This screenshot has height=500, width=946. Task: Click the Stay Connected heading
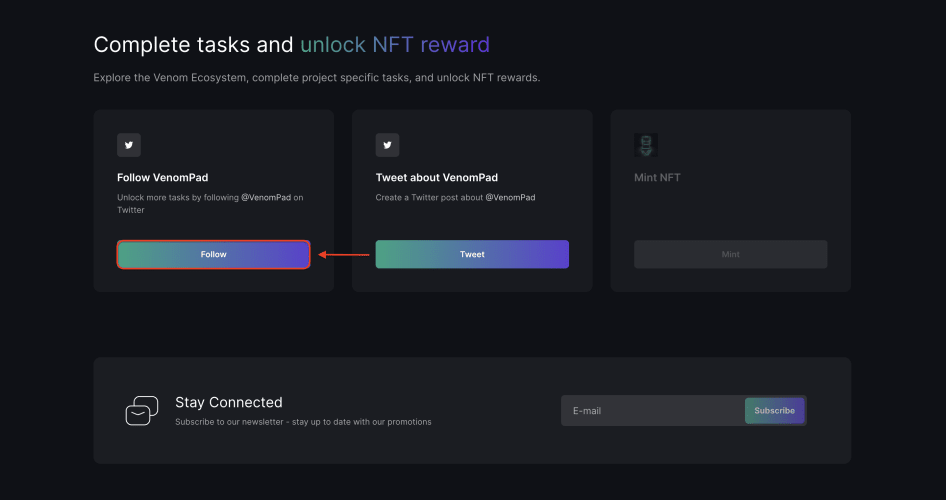click(229, 402)
